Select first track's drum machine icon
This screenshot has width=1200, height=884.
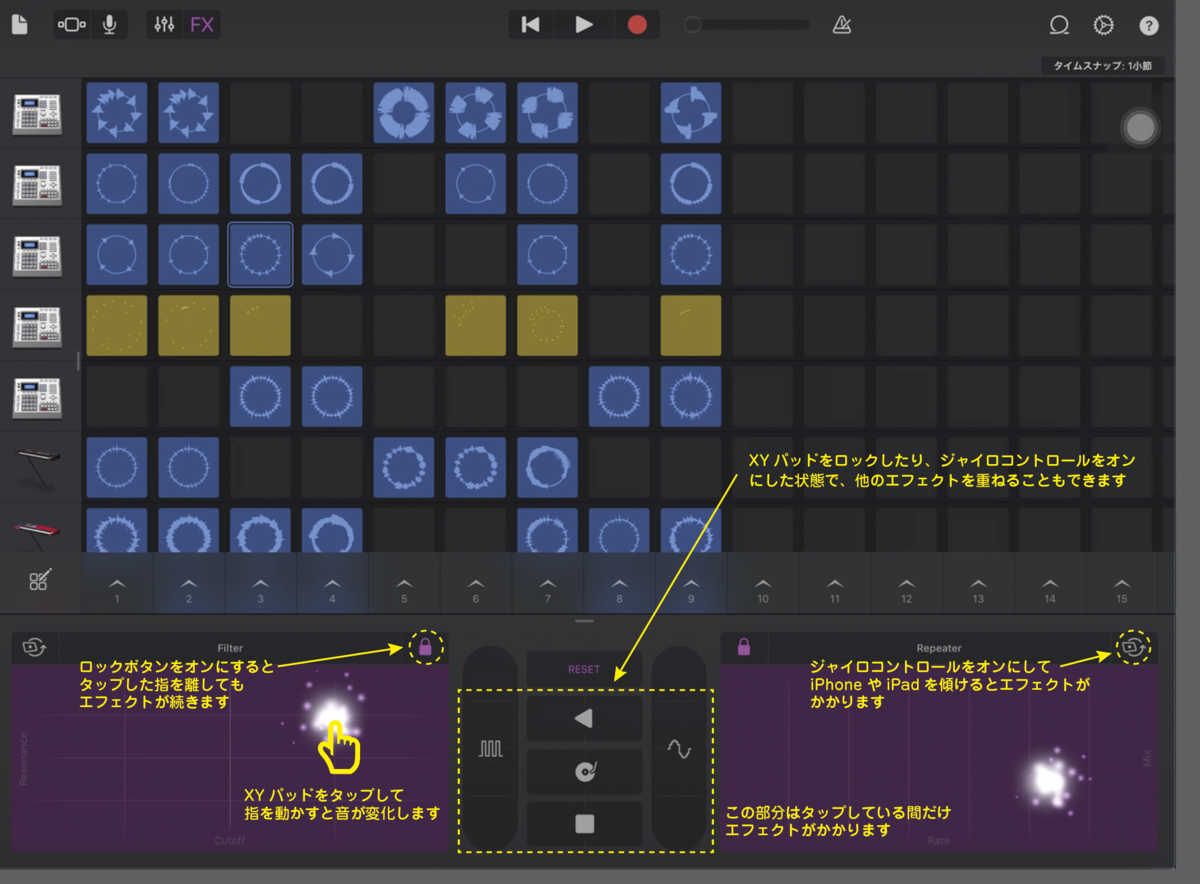click(38, 113)
